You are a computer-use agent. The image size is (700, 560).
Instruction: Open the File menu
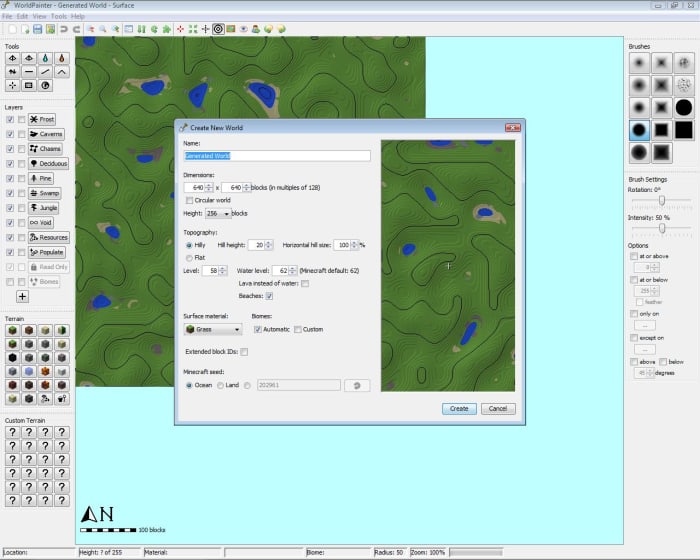(x=7, y=17)
